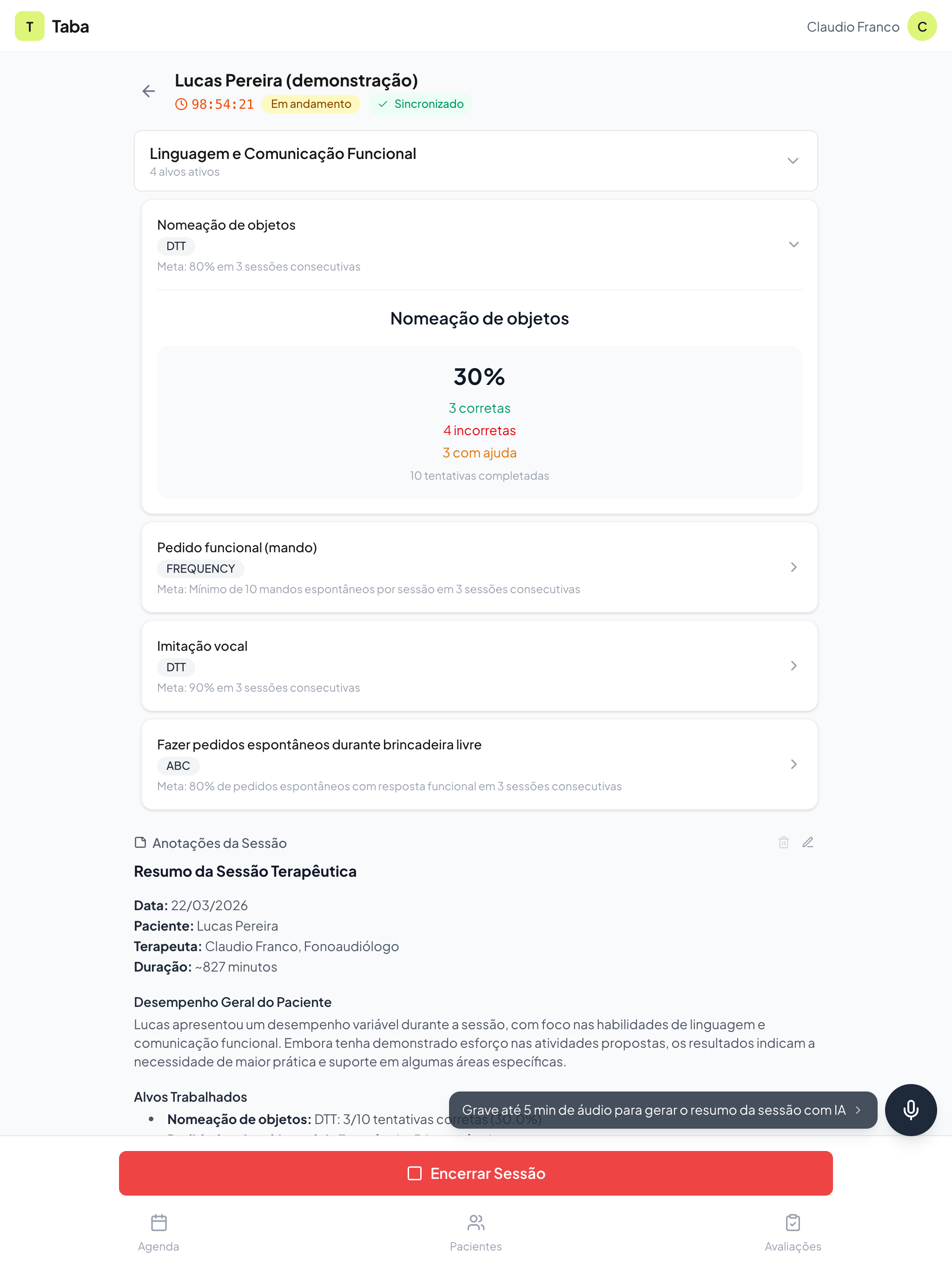Collapse the Nomeação de objetos target

(793, 245)
